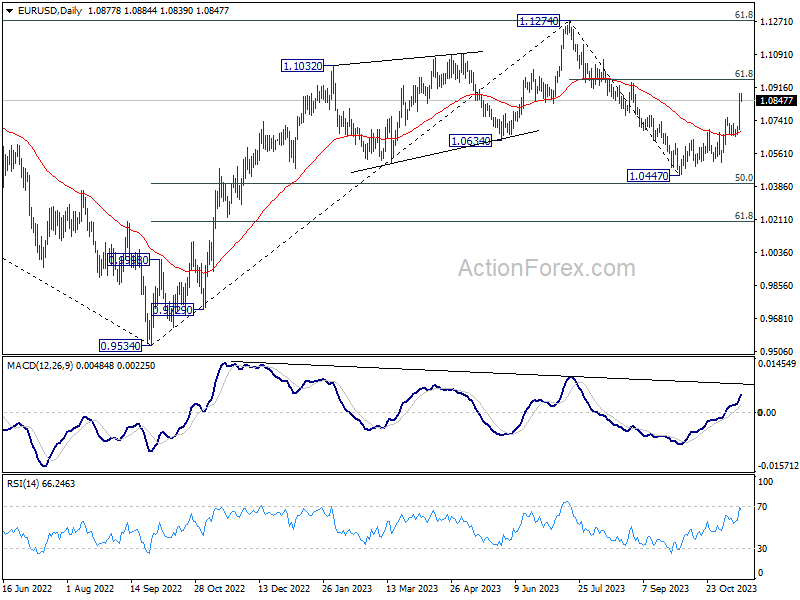The height and width of the screenshot is (600, 800).
Task: Click the RSI 70 level value
Action: tap(762, 507)
